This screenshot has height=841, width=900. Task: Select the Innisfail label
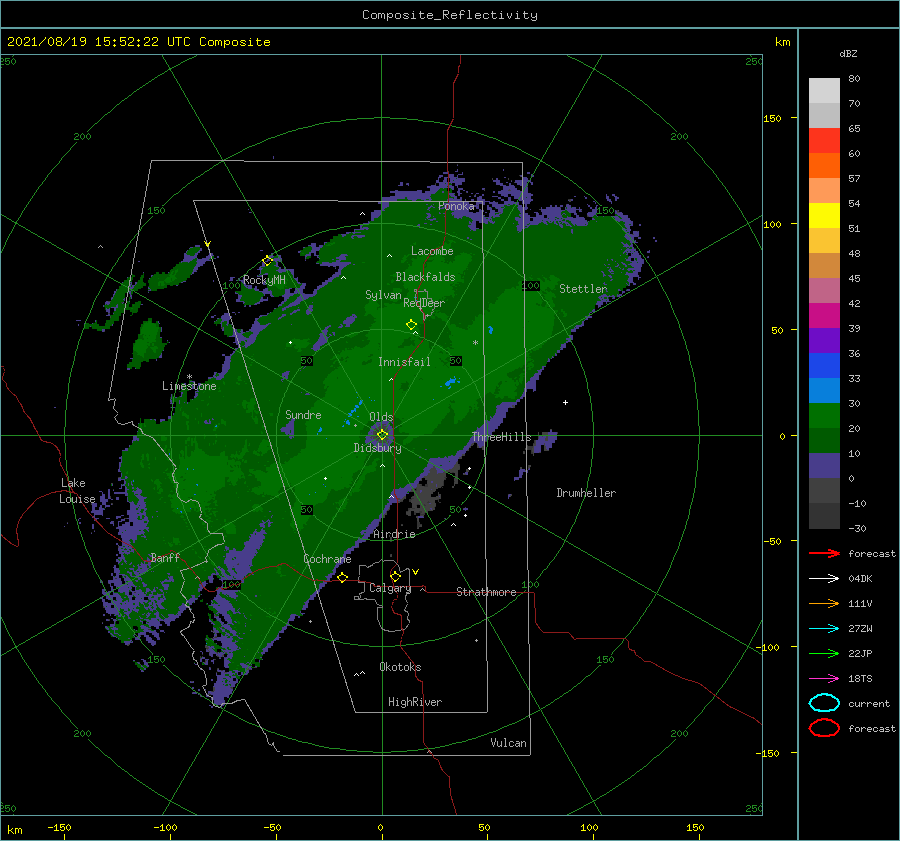tap(404, 362)
